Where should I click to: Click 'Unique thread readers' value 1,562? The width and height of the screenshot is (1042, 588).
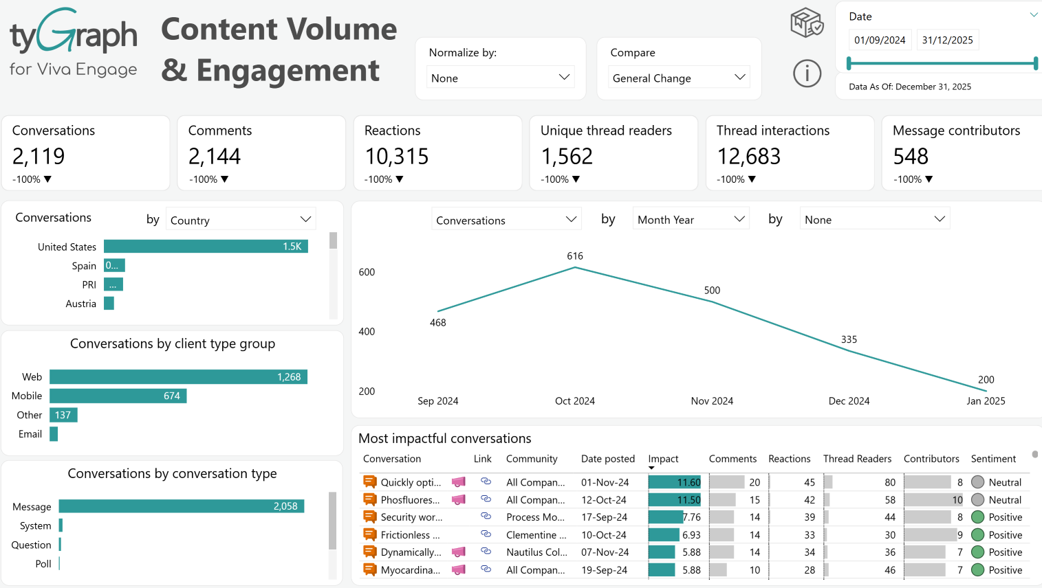point(567,156)
